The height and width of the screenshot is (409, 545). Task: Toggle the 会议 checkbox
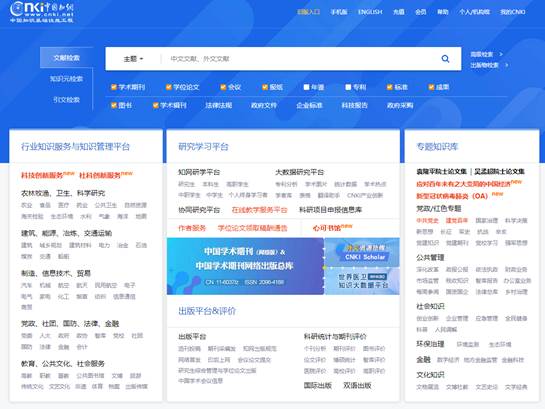point(223,87)
